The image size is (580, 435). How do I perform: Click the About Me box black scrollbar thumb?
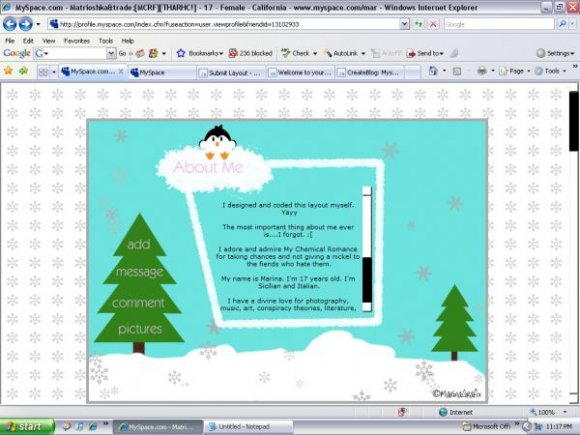tap(367, 280)
